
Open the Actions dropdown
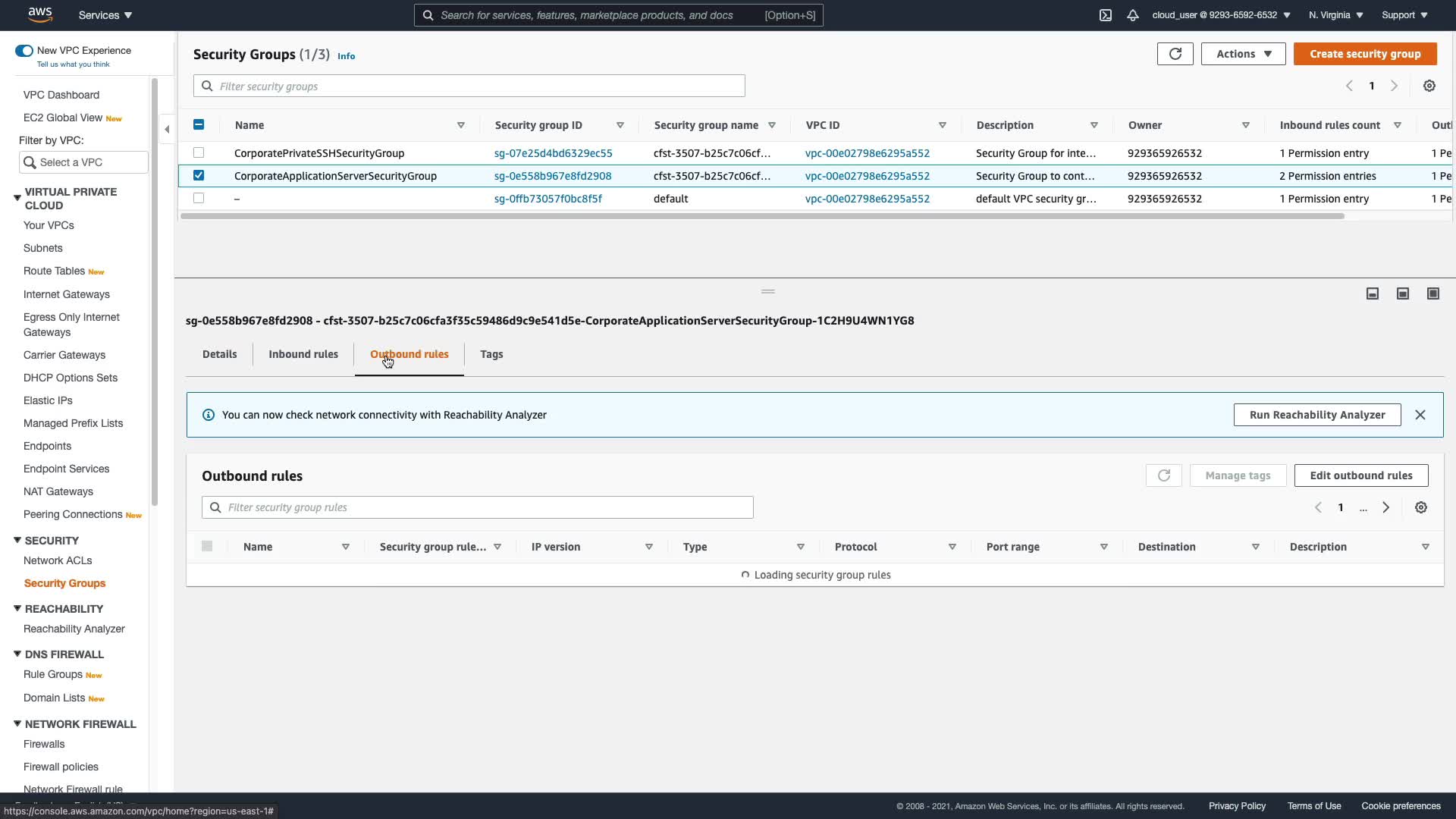1243,54
